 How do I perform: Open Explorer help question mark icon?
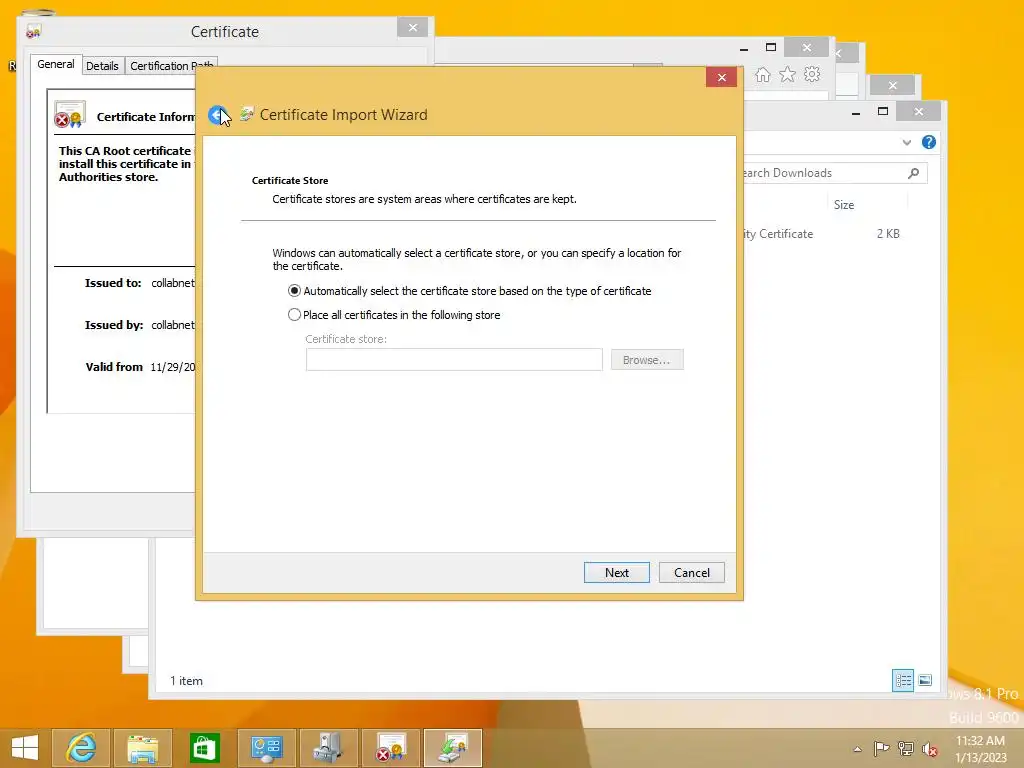pos(929,142)
